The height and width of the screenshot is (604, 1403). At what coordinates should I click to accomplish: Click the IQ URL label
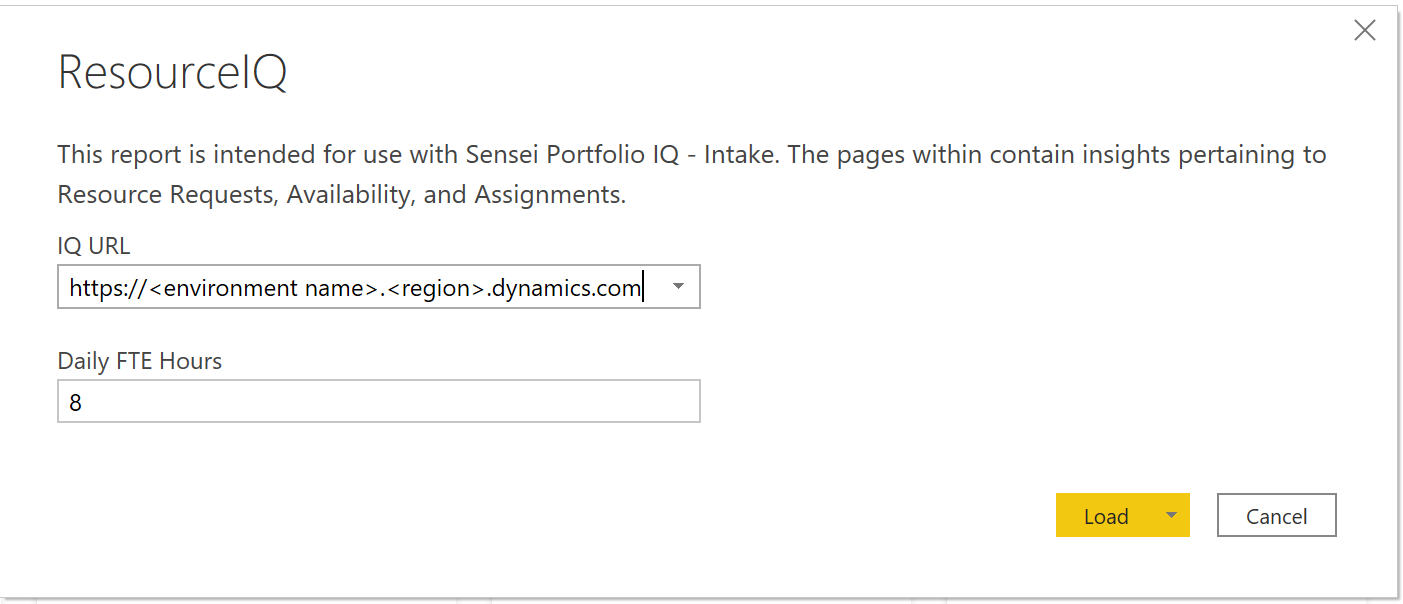point(94,246)
